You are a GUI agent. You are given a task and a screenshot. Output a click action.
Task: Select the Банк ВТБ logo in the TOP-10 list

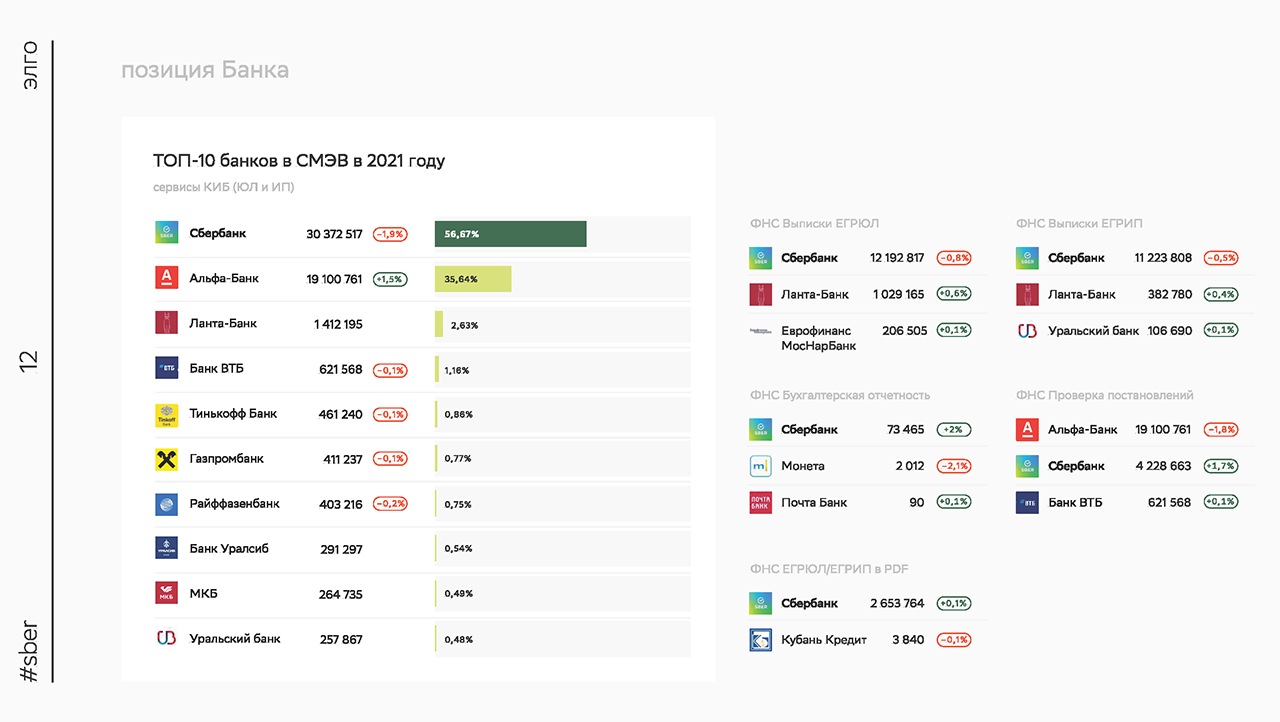pyautogui.click(x=166, y=368)
